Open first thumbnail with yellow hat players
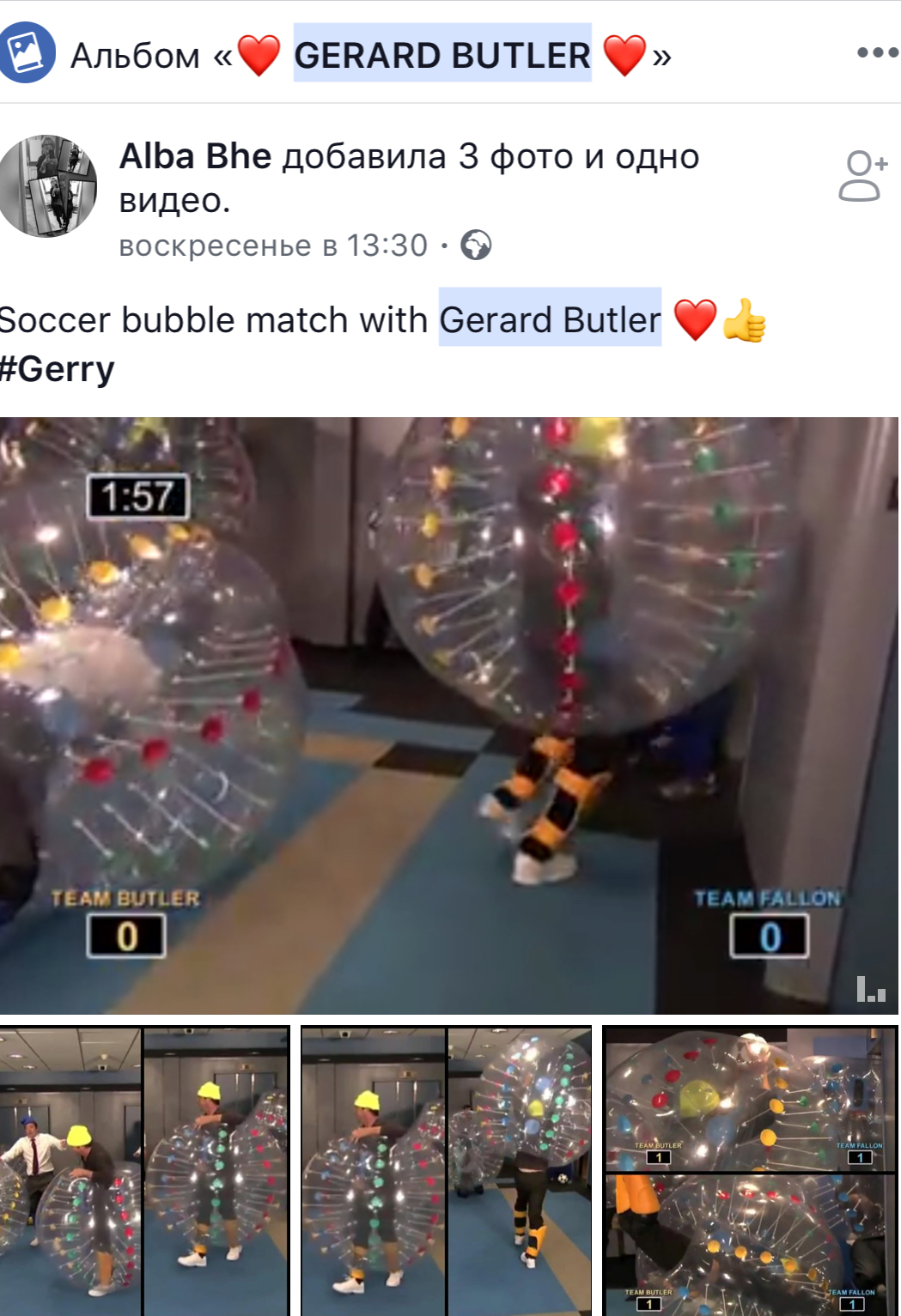 click(x=145, y=1171)
